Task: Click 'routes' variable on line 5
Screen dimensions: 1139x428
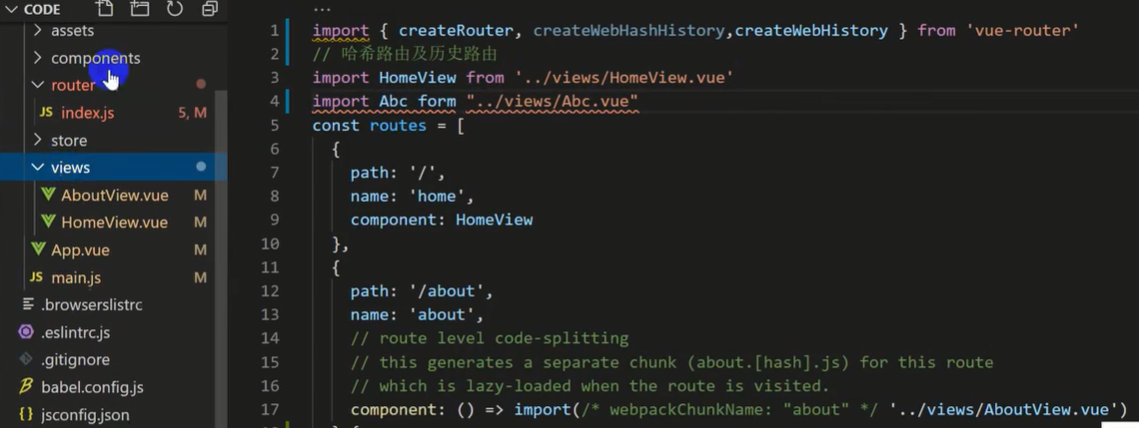Action: [x=398, y=125]
